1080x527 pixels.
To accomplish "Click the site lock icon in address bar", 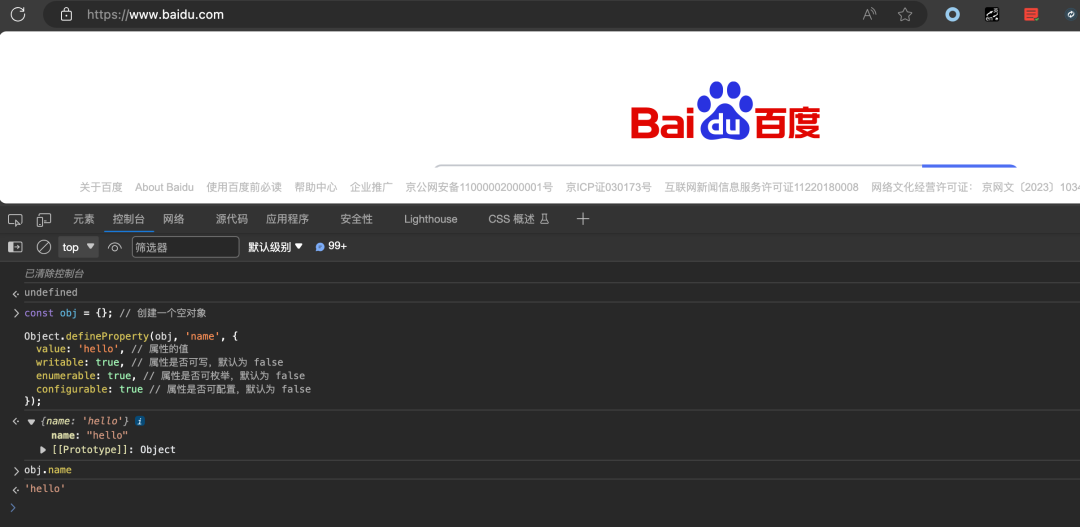I will click(x=66, y=14).
